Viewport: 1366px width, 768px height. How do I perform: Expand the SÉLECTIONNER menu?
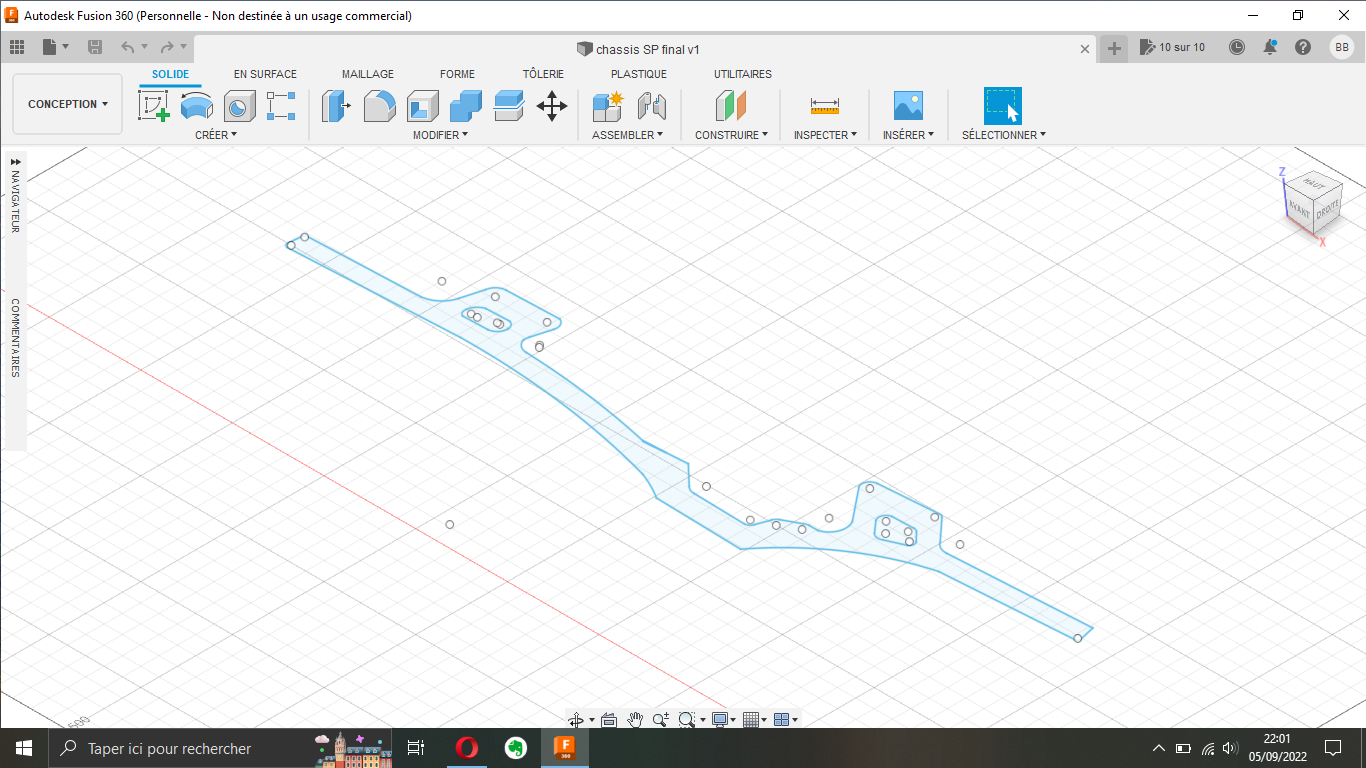tap(1004, 135)
